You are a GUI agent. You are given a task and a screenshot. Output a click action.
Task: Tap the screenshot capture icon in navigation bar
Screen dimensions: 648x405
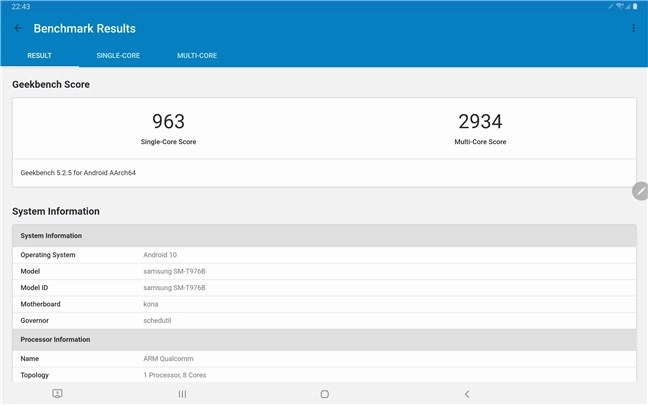coord(57,393)
